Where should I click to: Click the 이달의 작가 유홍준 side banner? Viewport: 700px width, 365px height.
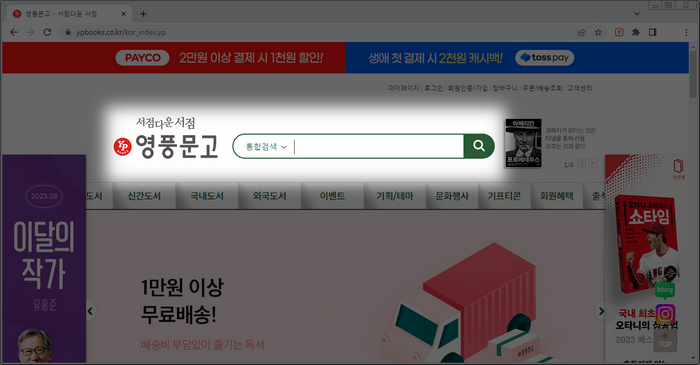click(x=44, y=259)
